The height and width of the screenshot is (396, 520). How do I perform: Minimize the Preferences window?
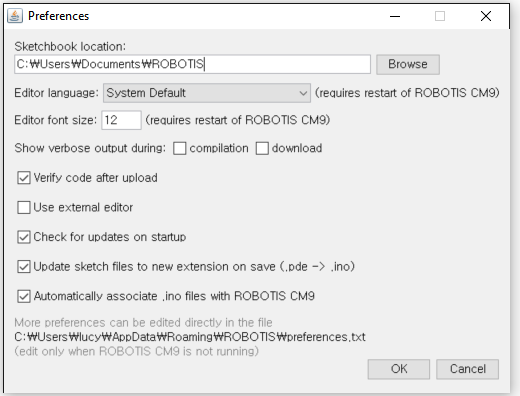[395, 16]
